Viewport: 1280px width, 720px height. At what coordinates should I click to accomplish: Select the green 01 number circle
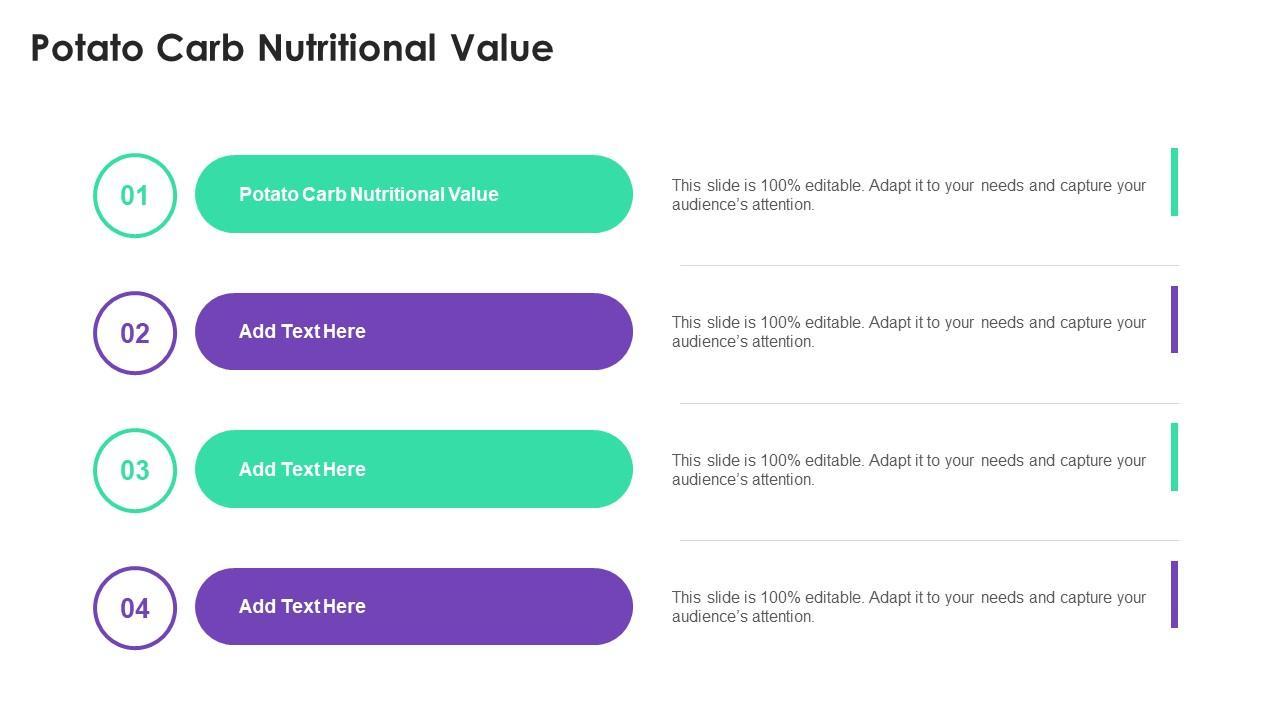pyautogui.click(x=135, y=195)
